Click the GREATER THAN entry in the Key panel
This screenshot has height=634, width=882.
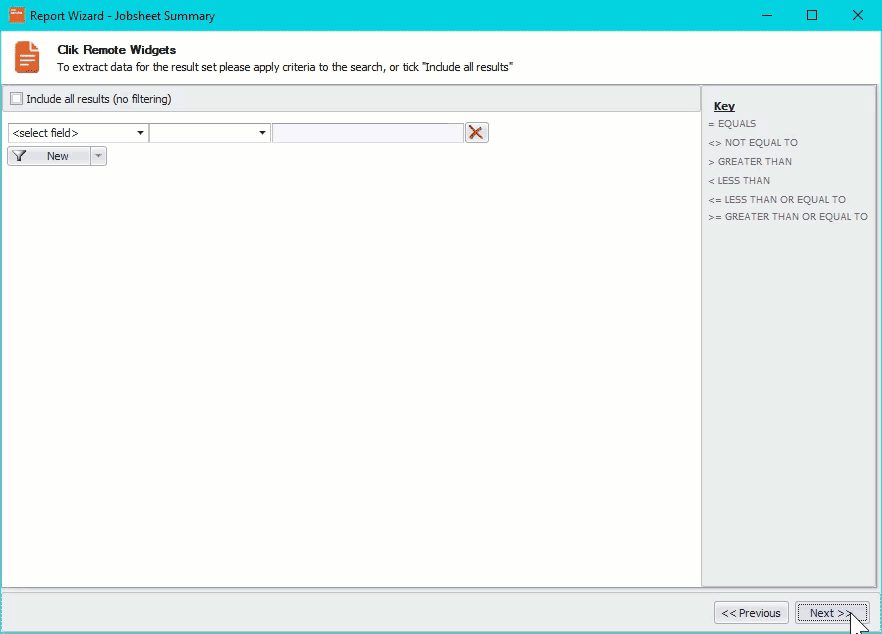pos(749,161)
